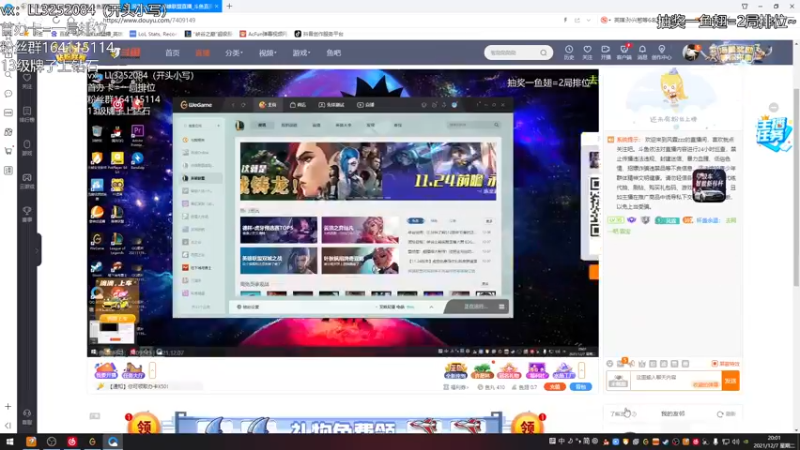Click the 任务大厅 task hall icon below video
The height and width of the screenshot is (450, 800).
click(x=133, y=370)
